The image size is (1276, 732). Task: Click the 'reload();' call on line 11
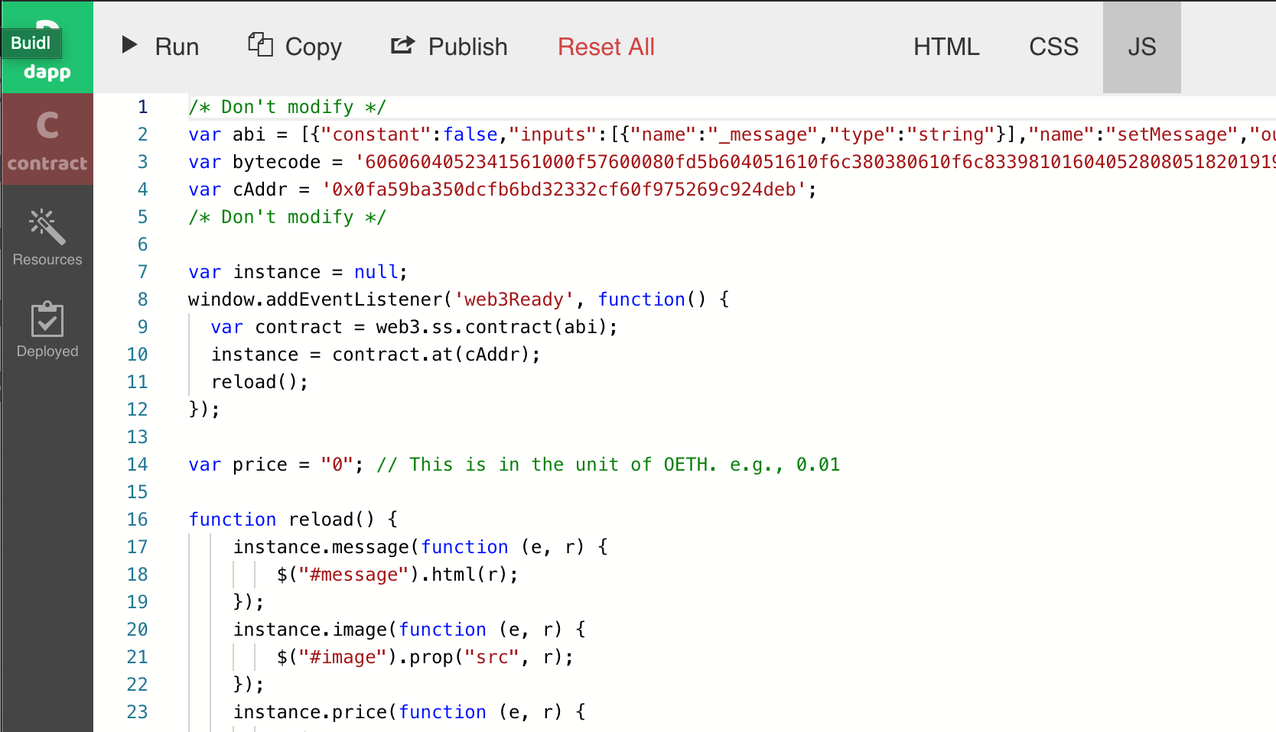click(x=260, y=382)
